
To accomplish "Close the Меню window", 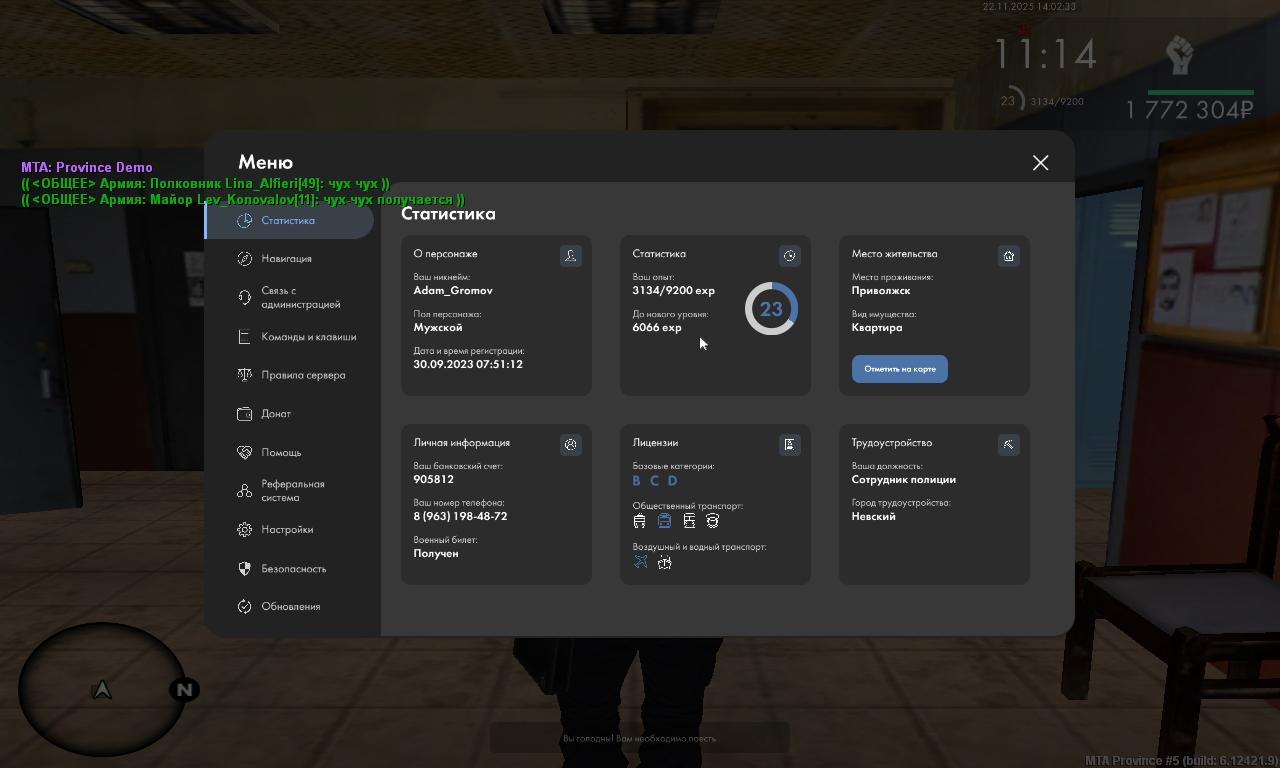I will point(1040,163).
